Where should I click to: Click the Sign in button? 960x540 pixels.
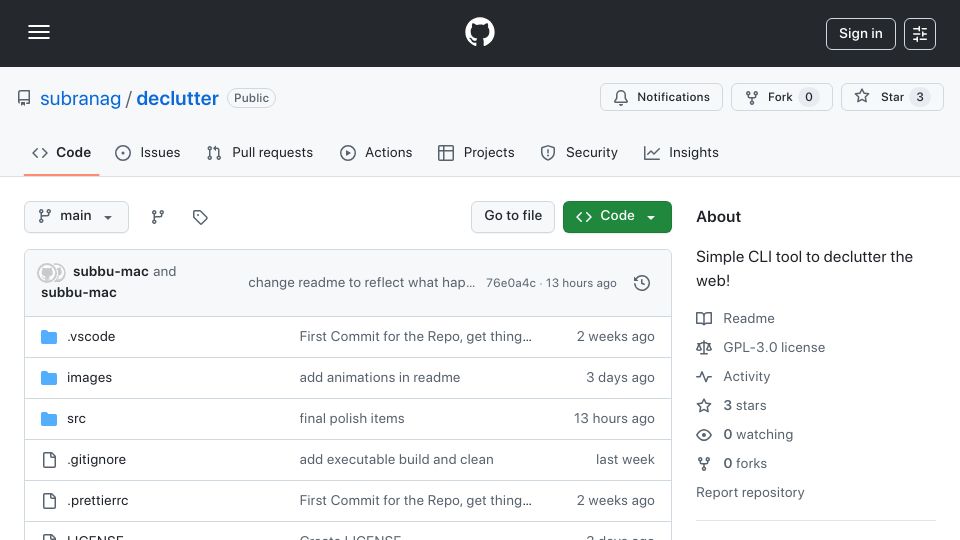coord(860,34)
